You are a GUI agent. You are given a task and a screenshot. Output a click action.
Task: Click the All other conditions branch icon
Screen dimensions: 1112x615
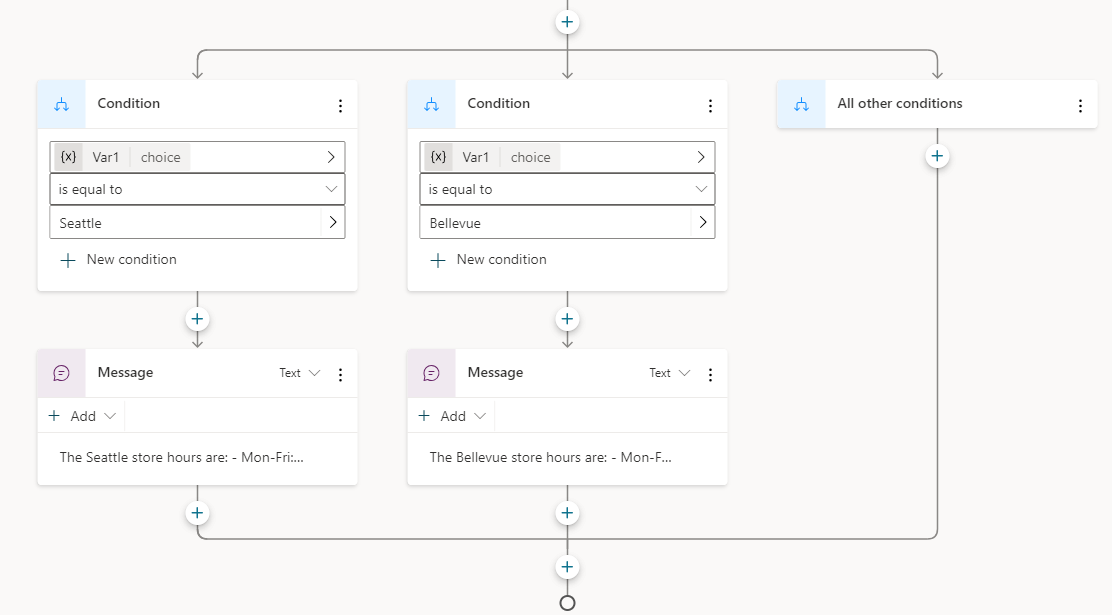pyautogui.click(x=801, y=104)
